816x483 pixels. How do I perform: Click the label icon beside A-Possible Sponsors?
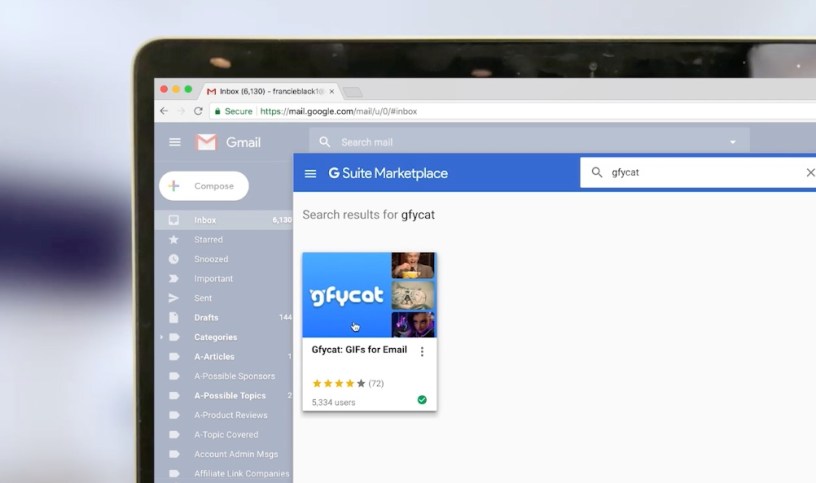click(174, 376)
